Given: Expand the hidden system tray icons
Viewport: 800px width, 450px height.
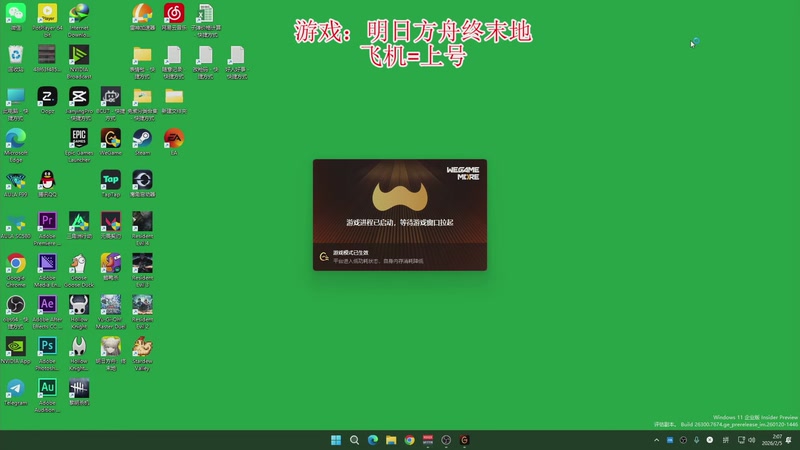Looking at the screenshot, I should (657, 440).
